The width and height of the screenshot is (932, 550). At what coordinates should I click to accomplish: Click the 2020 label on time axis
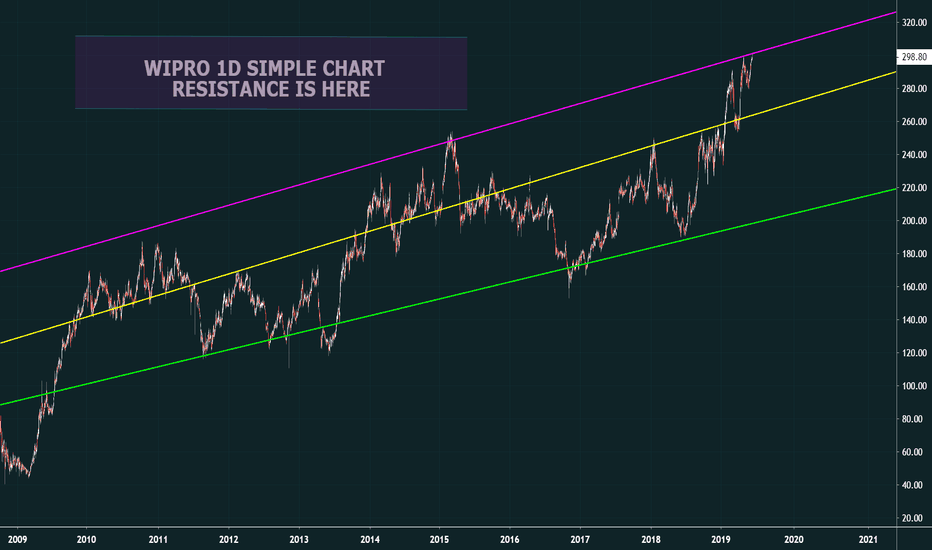point(794,540)
